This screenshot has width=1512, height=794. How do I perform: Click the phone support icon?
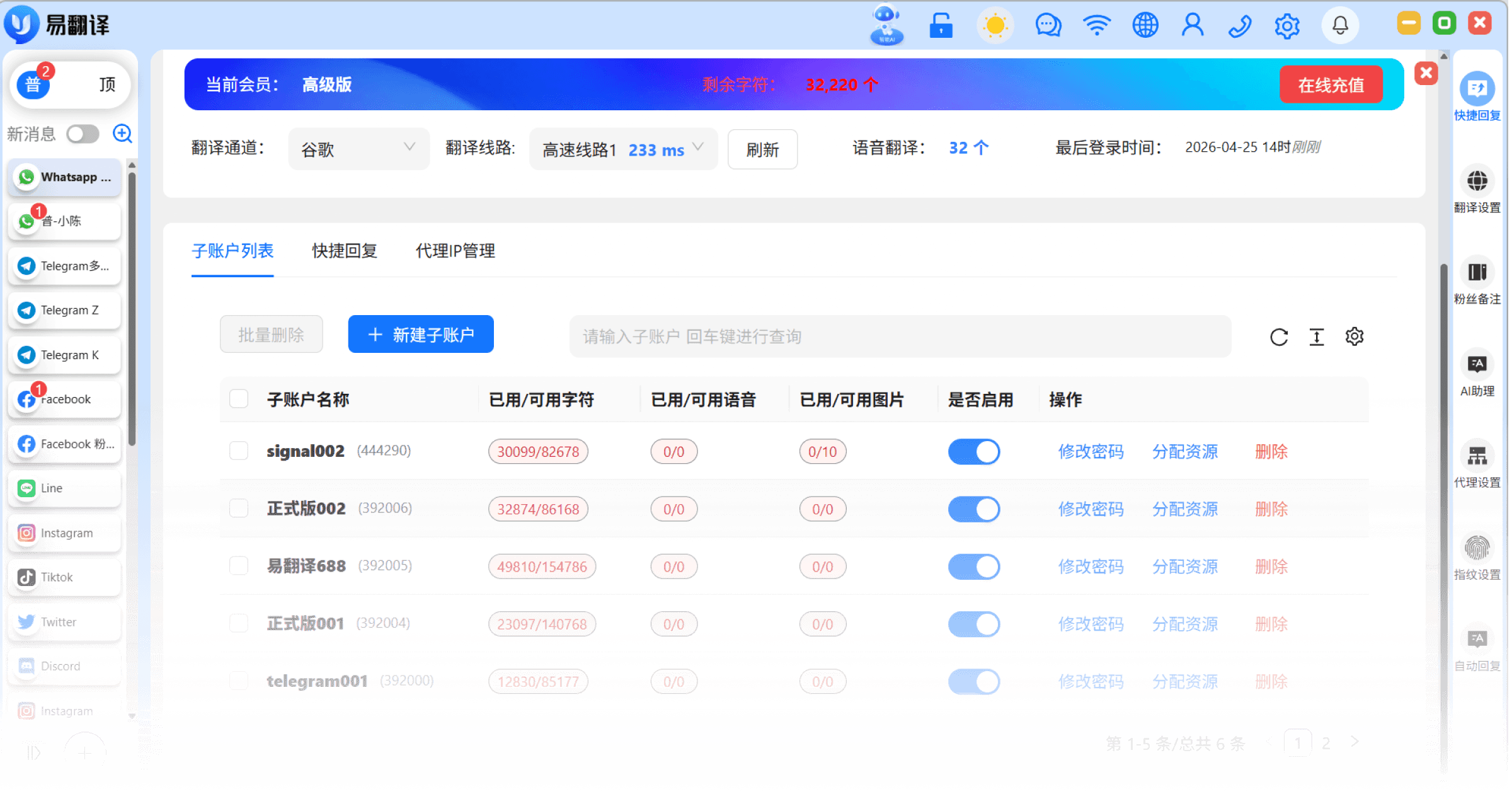click(1240, 26)
